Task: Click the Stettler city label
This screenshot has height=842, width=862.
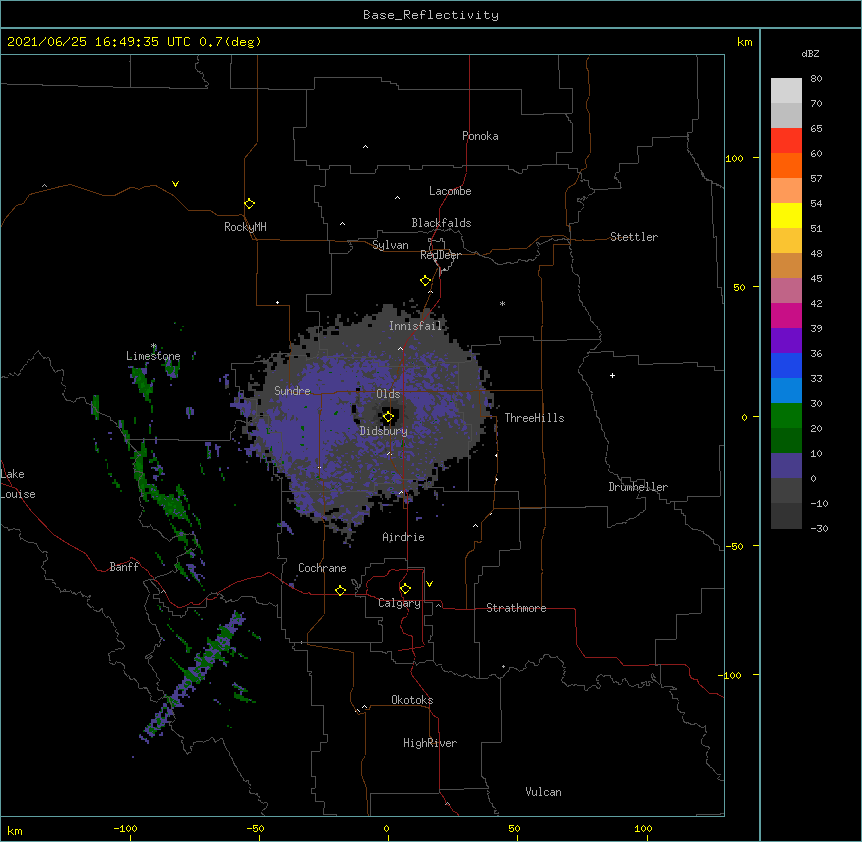Action: 634,237
